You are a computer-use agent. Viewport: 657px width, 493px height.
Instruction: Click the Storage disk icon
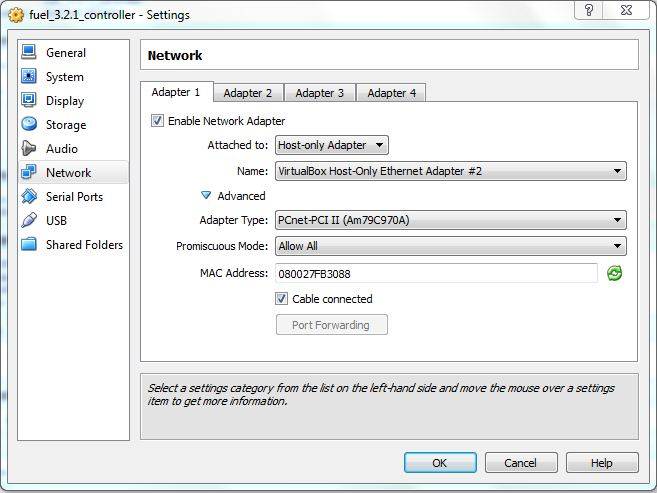[29, 124]
